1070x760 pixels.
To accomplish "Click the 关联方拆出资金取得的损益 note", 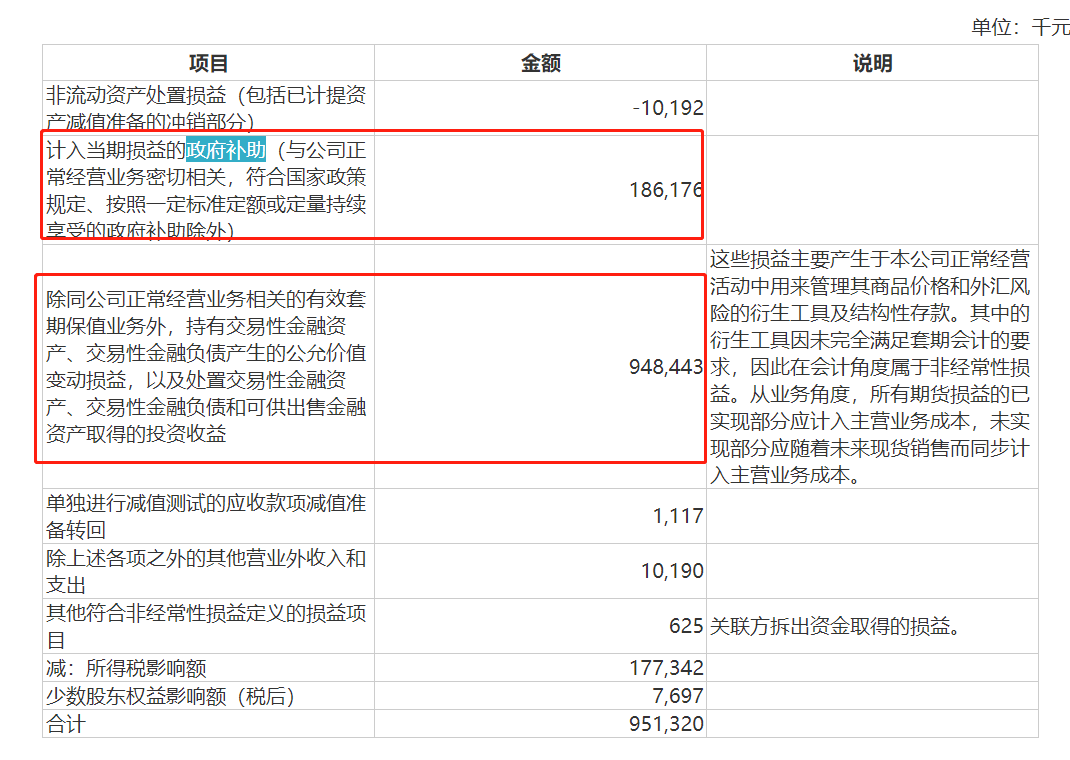I will [x=835, y=627].
